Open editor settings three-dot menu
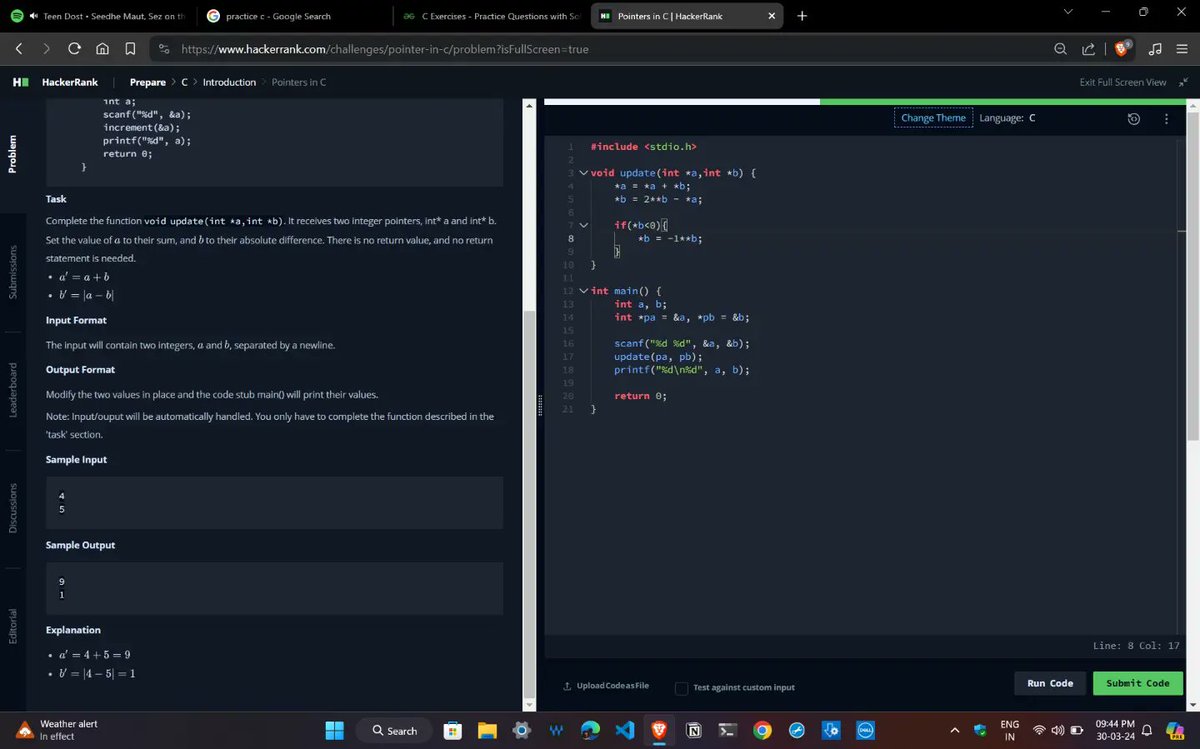This screenshot has width=1200, height=749. click(1166, 119)
